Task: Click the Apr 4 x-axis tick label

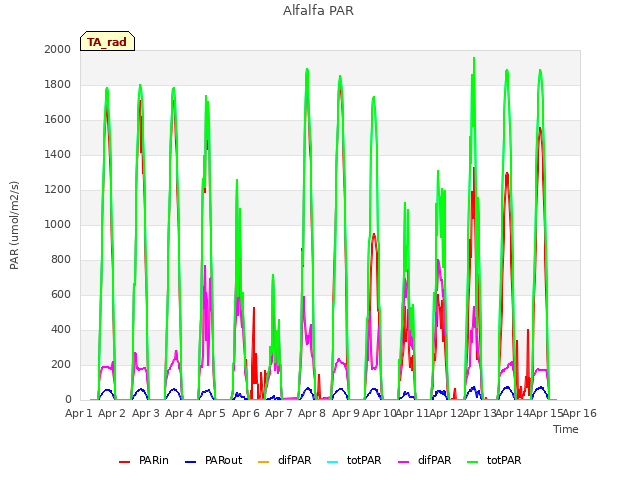Action: (179, 413)
